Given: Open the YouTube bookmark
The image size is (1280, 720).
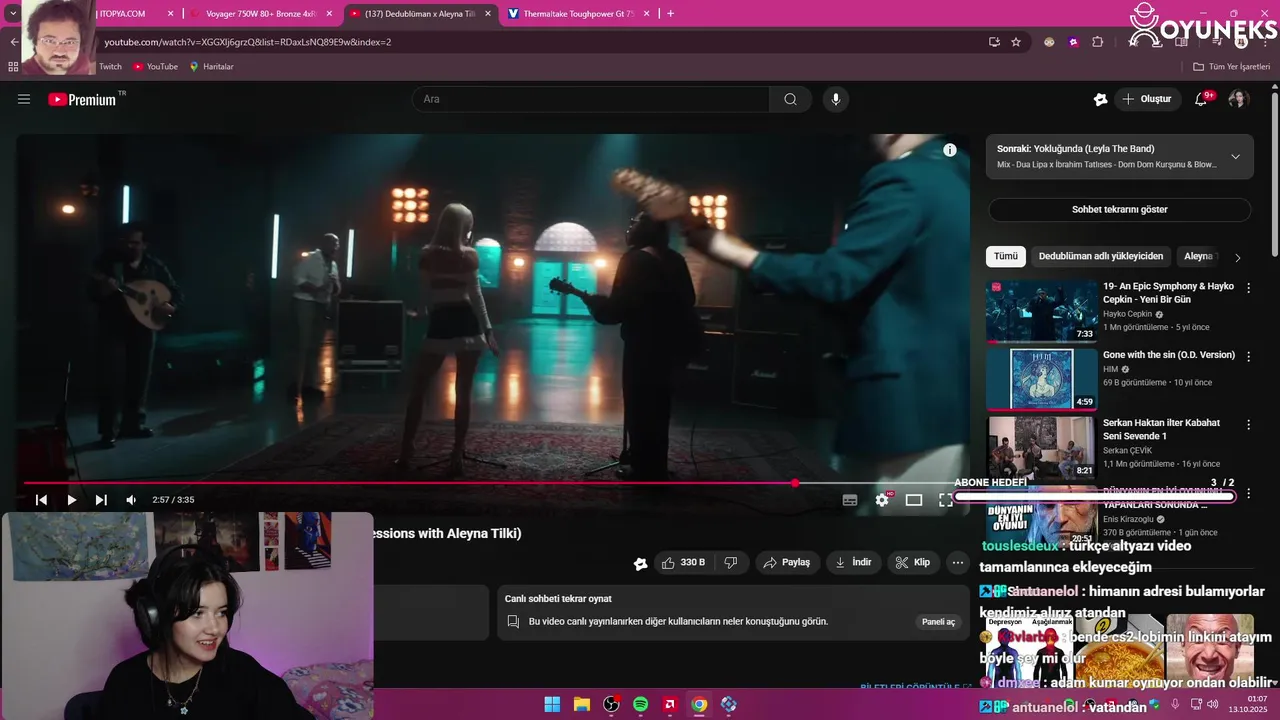Looking at the screenshot, I should [x=155, y=67].
